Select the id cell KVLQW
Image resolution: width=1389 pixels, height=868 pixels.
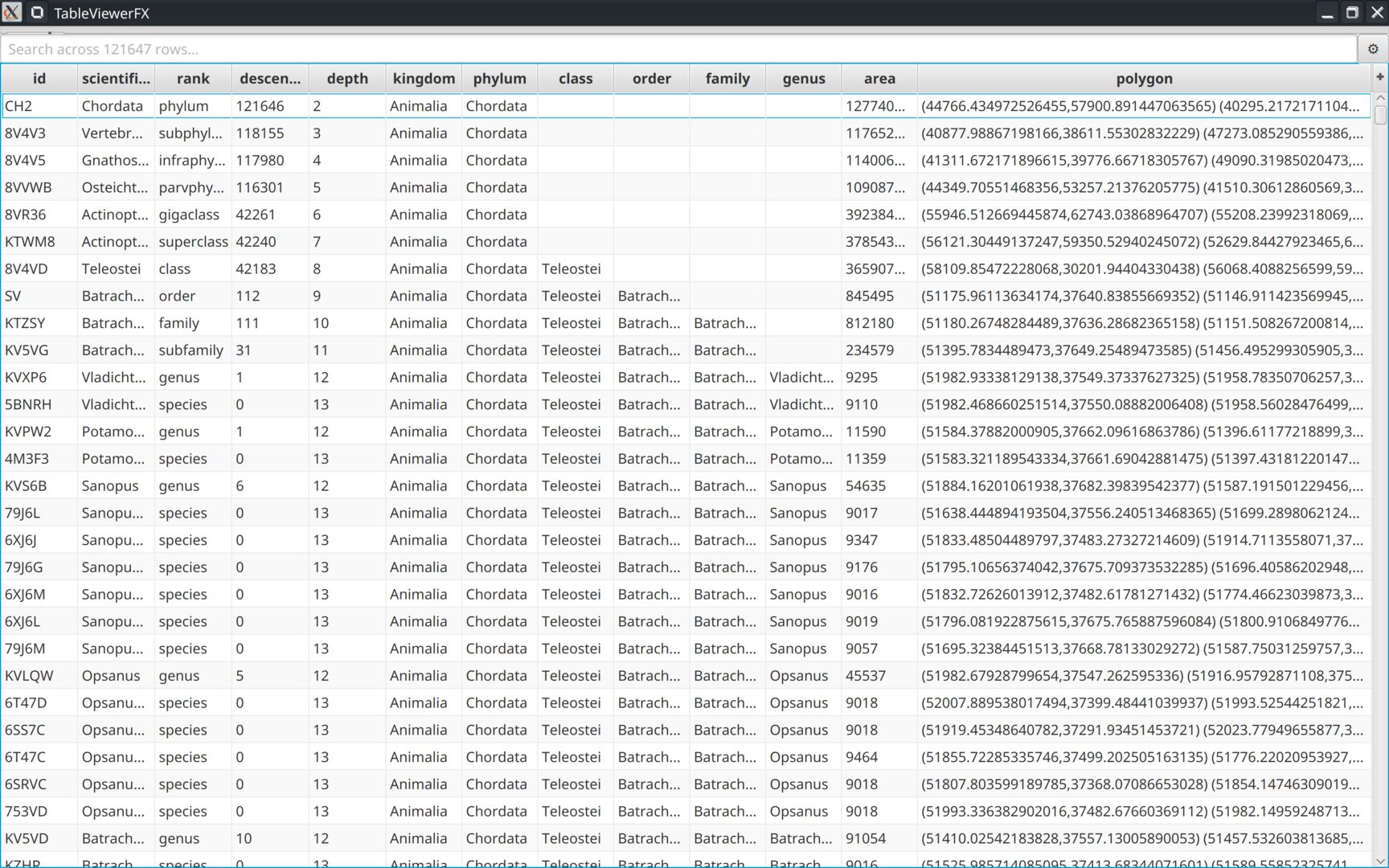coord(39,676)
